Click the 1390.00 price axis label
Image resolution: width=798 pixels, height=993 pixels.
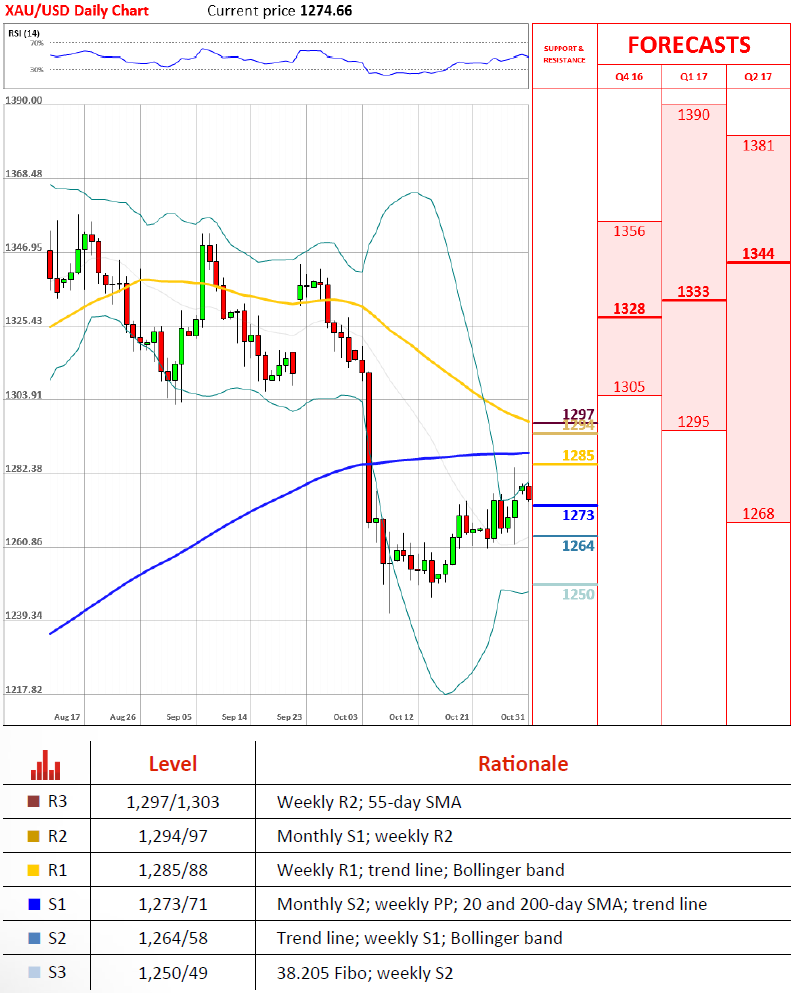23,100
